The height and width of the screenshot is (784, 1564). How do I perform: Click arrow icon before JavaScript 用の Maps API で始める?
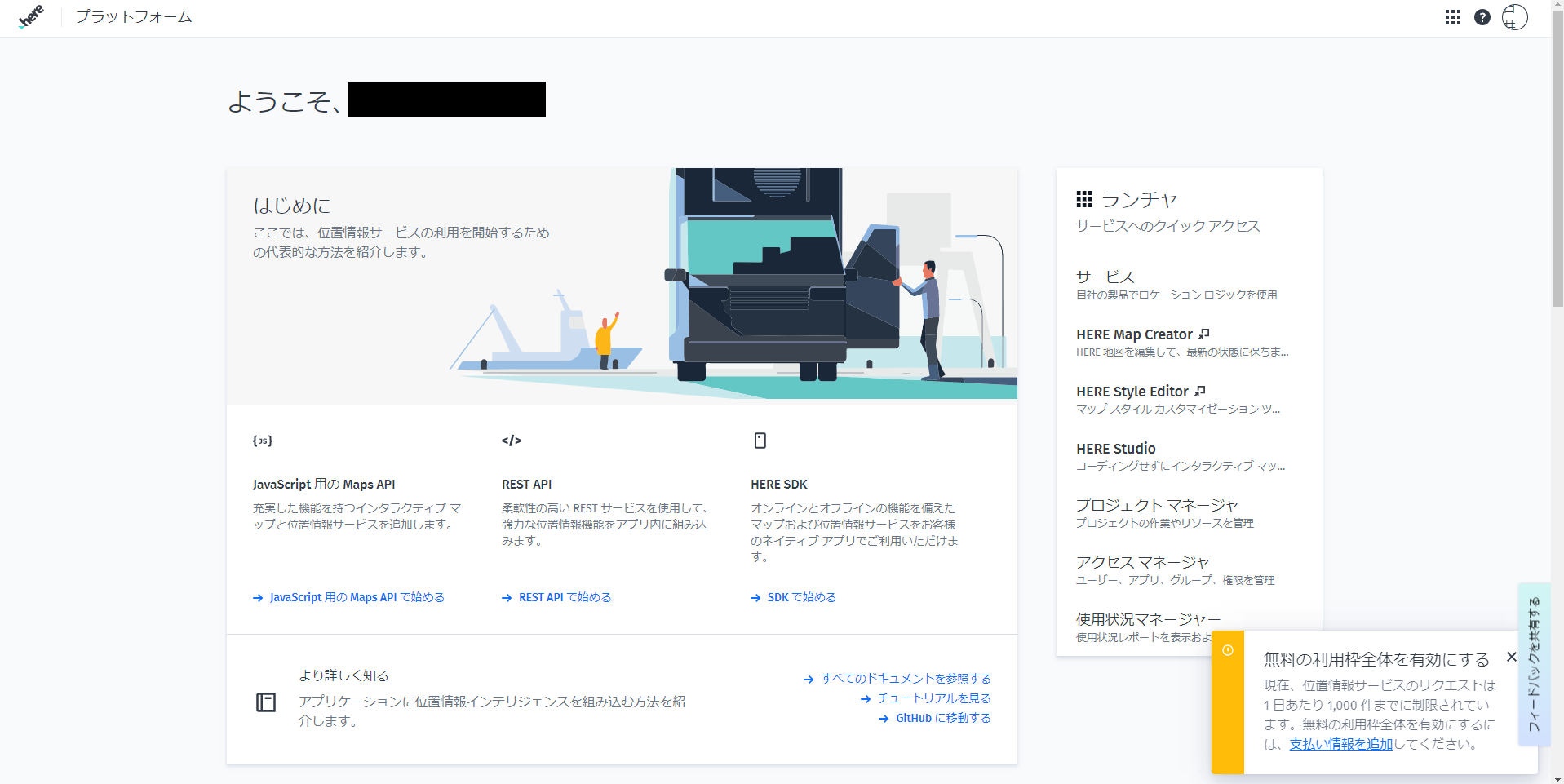258,598
